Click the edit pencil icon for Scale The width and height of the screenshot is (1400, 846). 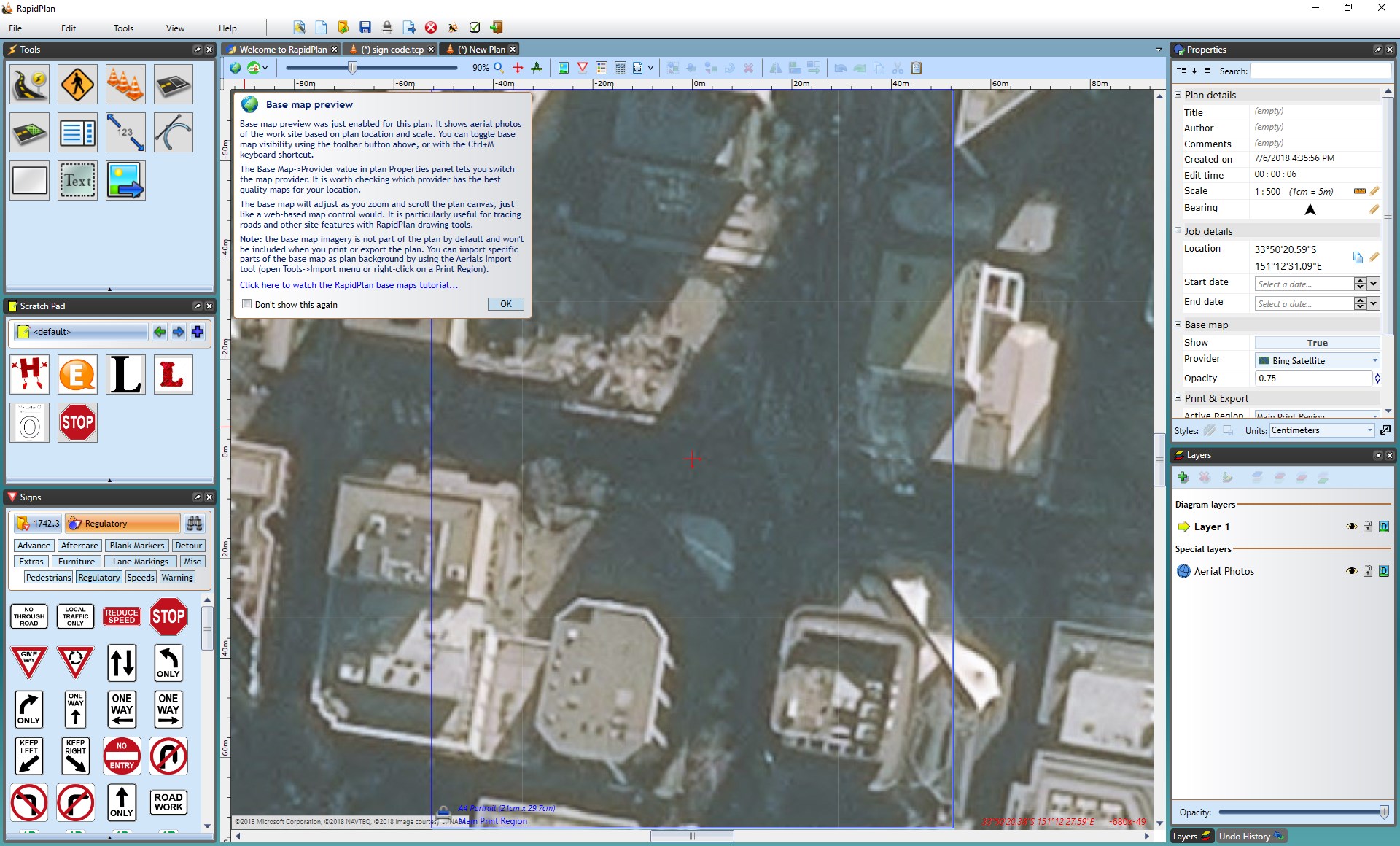tap(1374, 191)
